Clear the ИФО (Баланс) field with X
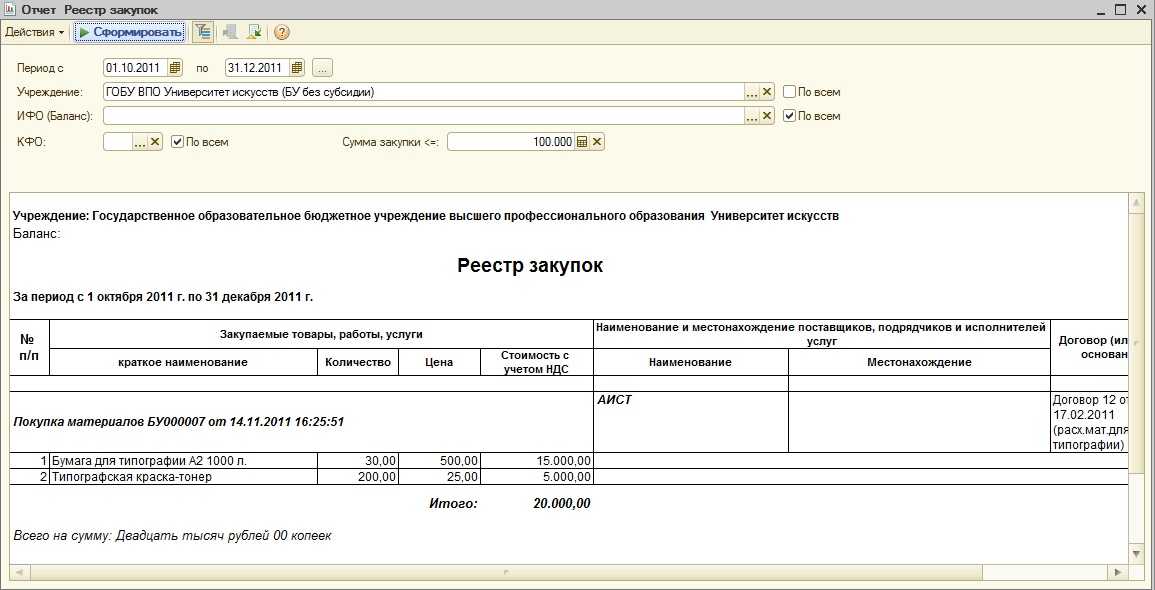The height and width of the screenshot is (590, 1155). click(767, 116)
